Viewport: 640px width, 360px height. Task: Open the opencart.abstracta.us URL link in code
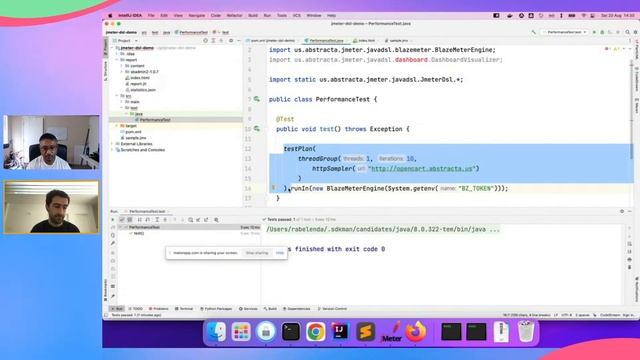point(422,168)
